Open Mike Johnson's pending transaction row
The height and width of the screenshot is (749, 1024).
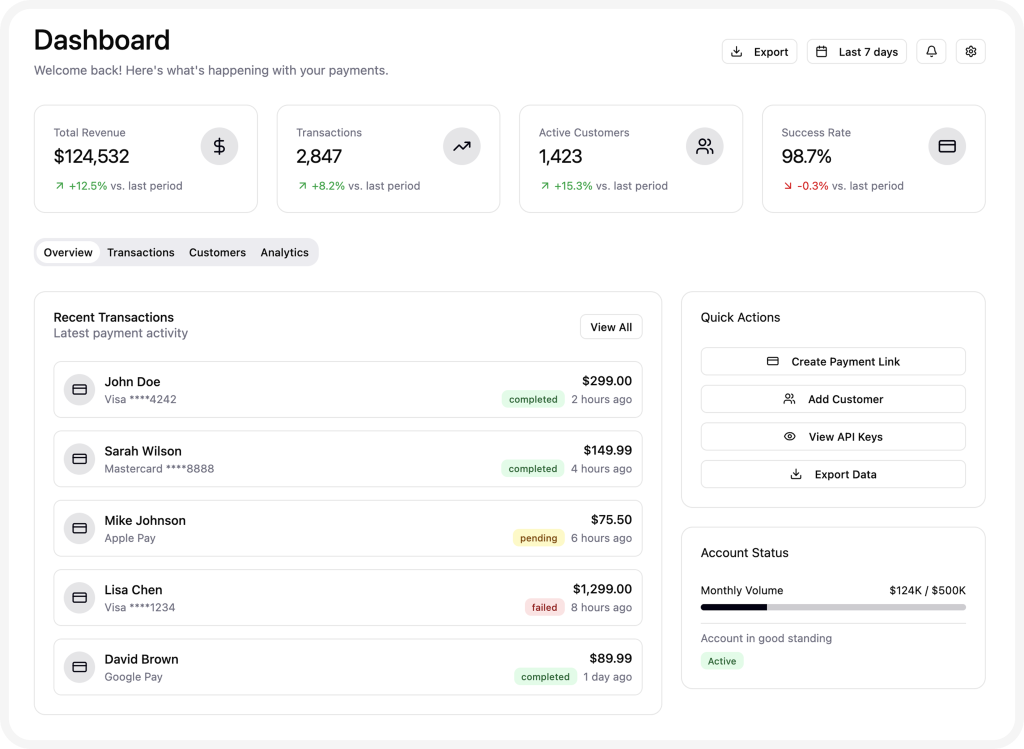tap(348, 529)
